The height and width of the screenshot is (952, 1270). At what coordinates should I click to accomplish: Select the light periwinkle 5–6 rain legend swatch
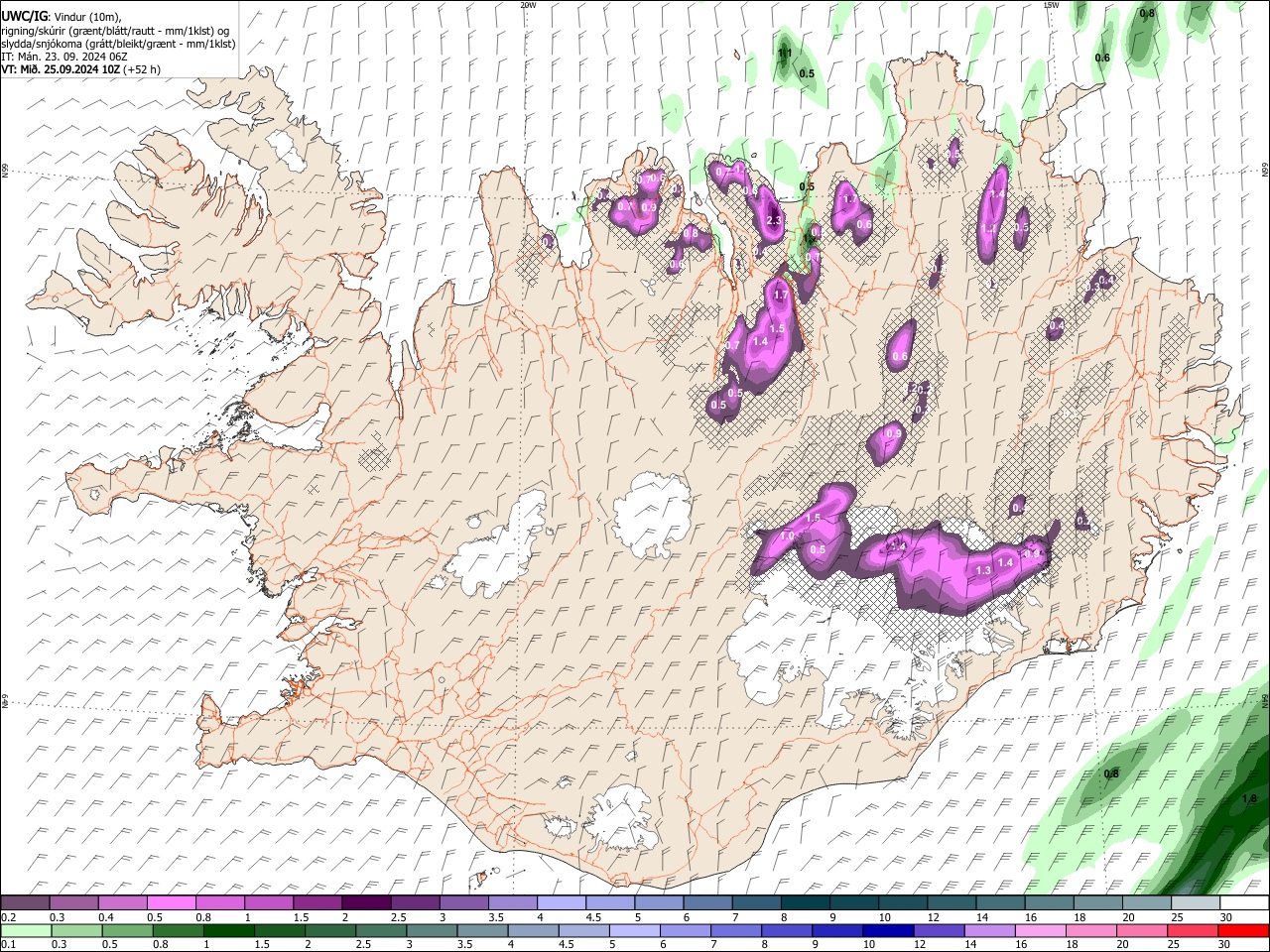(x=634, y=930)
